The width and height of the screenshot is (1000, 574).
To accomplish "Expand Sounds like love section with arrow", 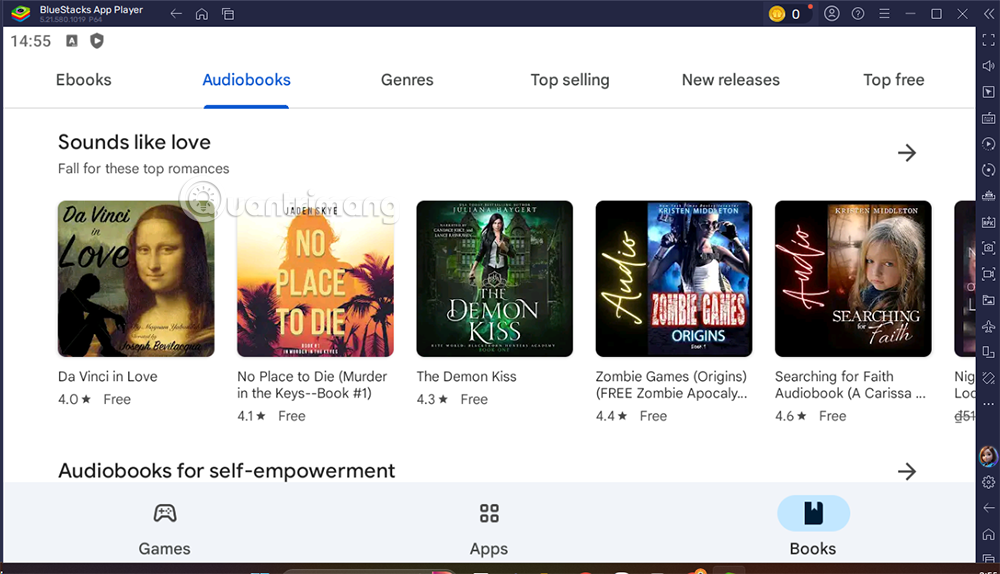I will pos(906,152).
